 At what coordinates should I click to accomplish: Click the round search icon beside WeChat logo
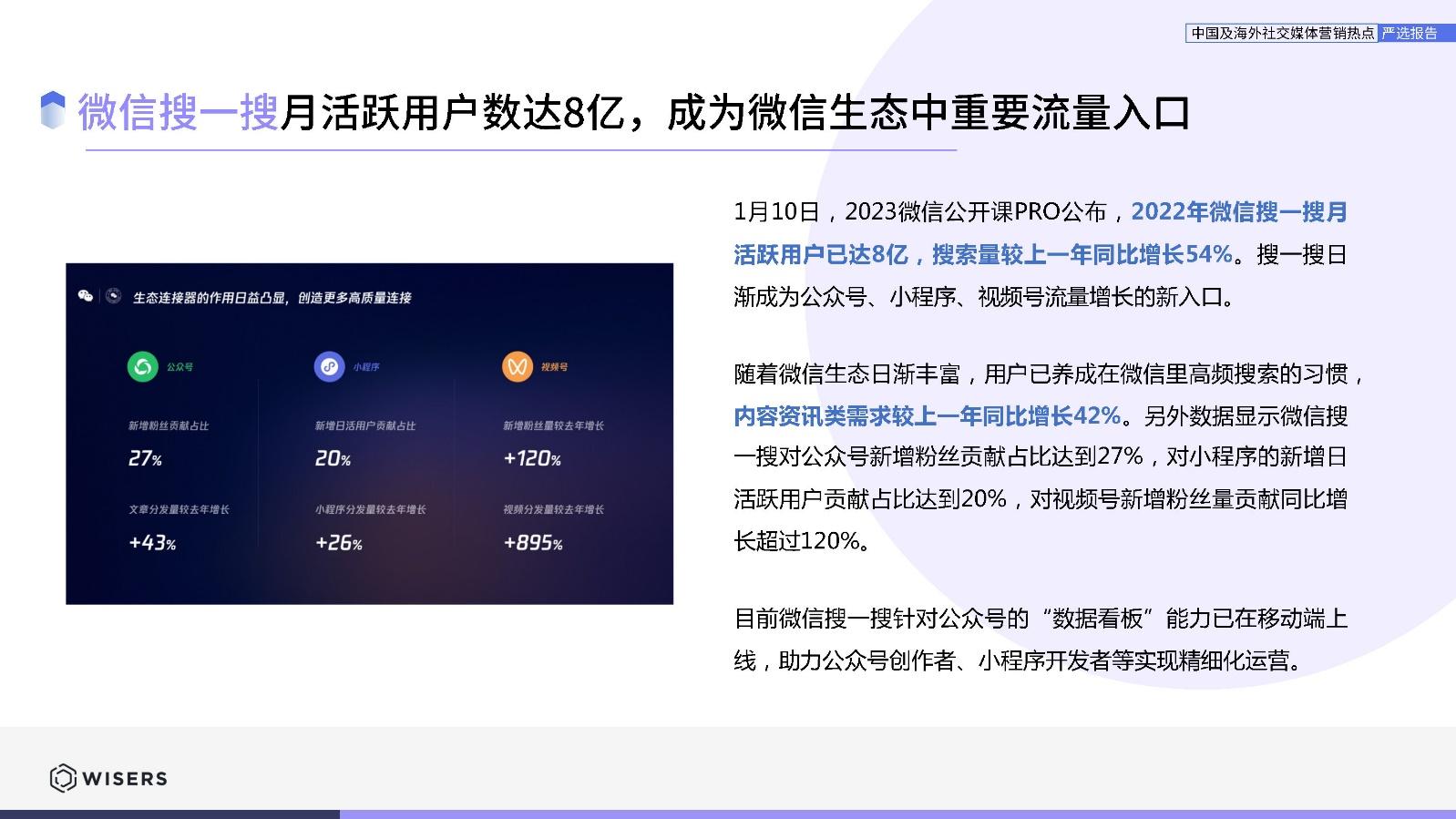(114, 296)
